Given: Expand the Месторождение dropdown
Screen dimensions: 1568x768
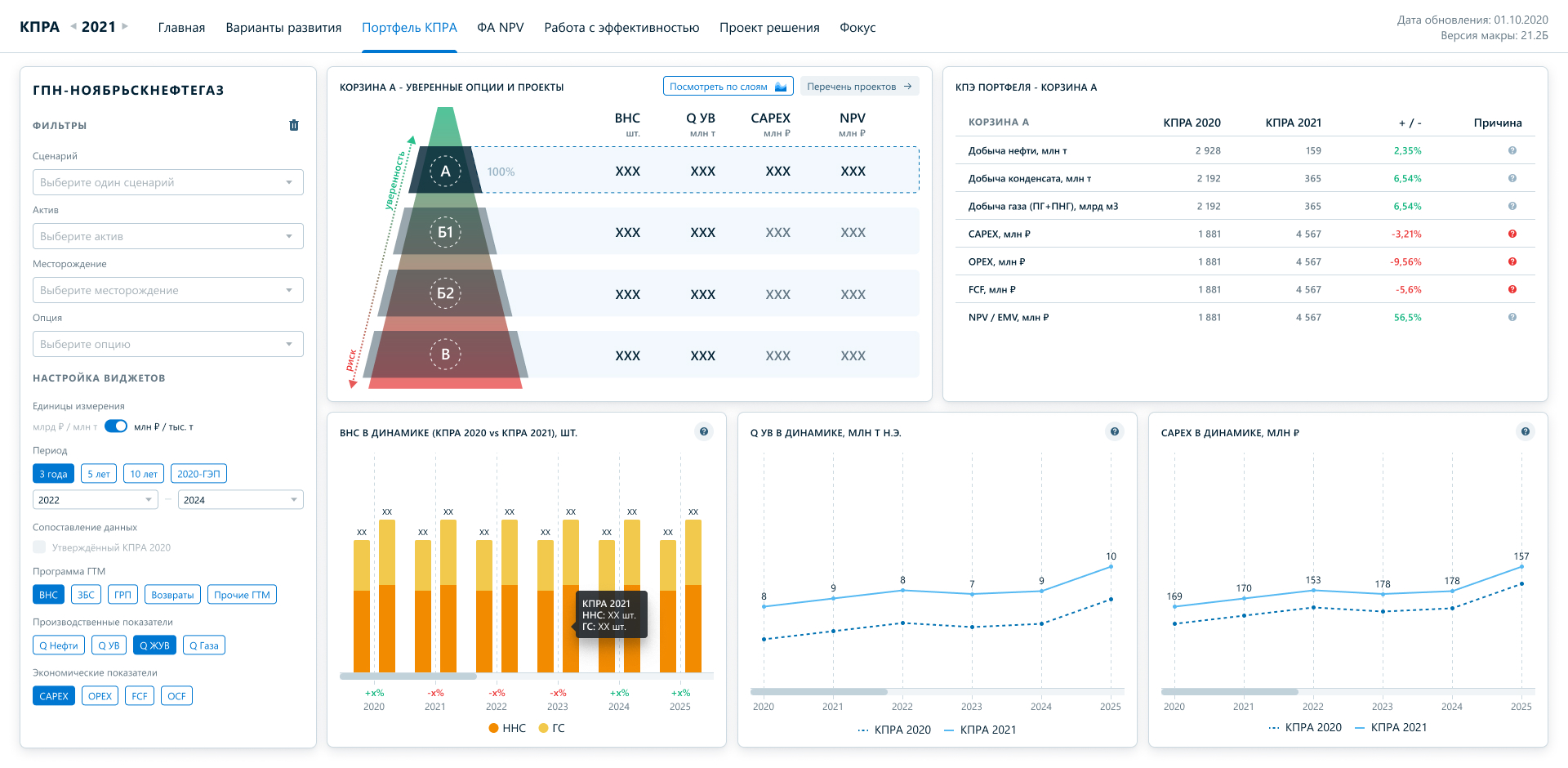Looking at the screenshot, I should point(167,290).
